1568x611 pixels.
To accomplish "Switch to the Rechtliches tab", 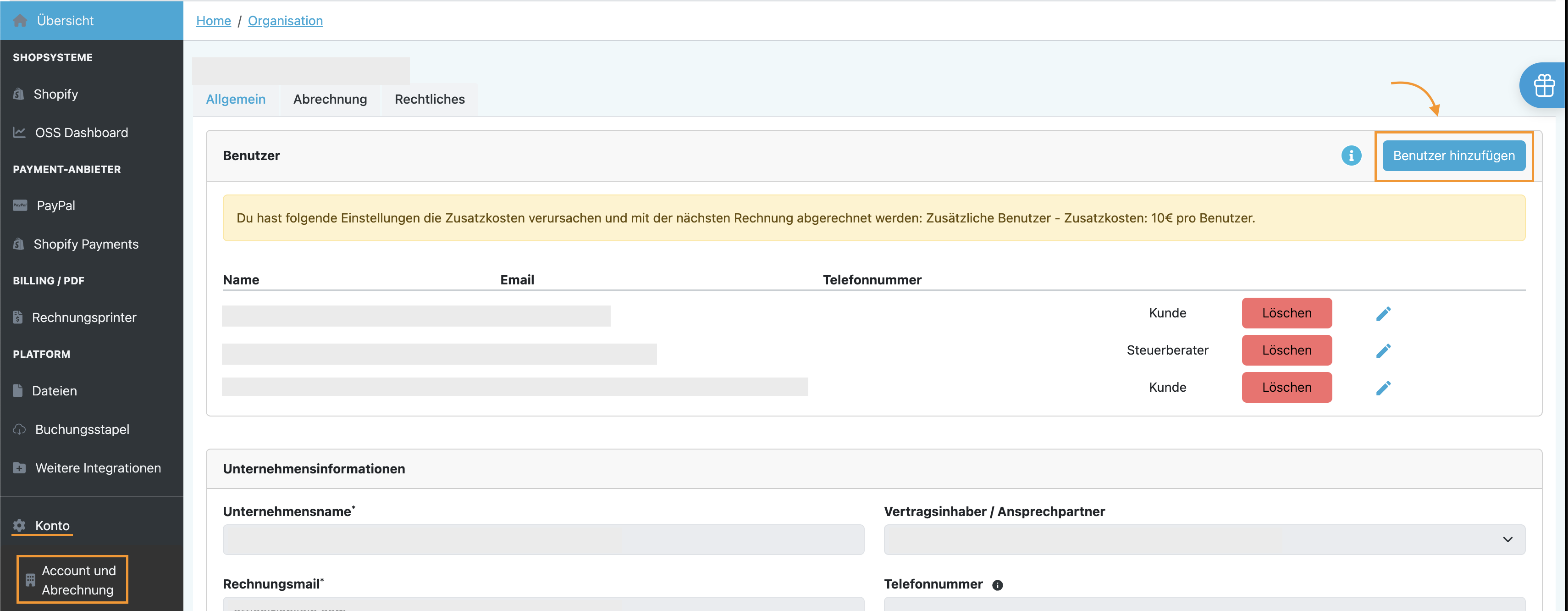I will [x=429, y=99].
